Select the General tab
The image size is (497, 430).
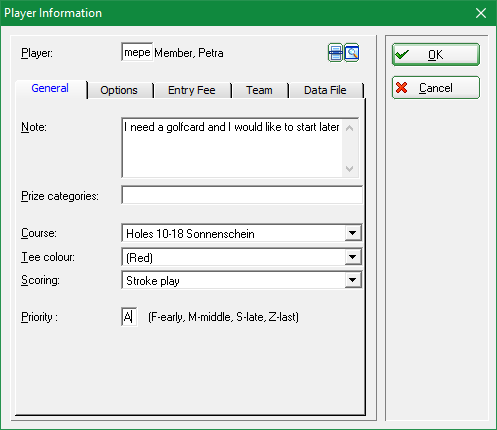tap(50, 88)
